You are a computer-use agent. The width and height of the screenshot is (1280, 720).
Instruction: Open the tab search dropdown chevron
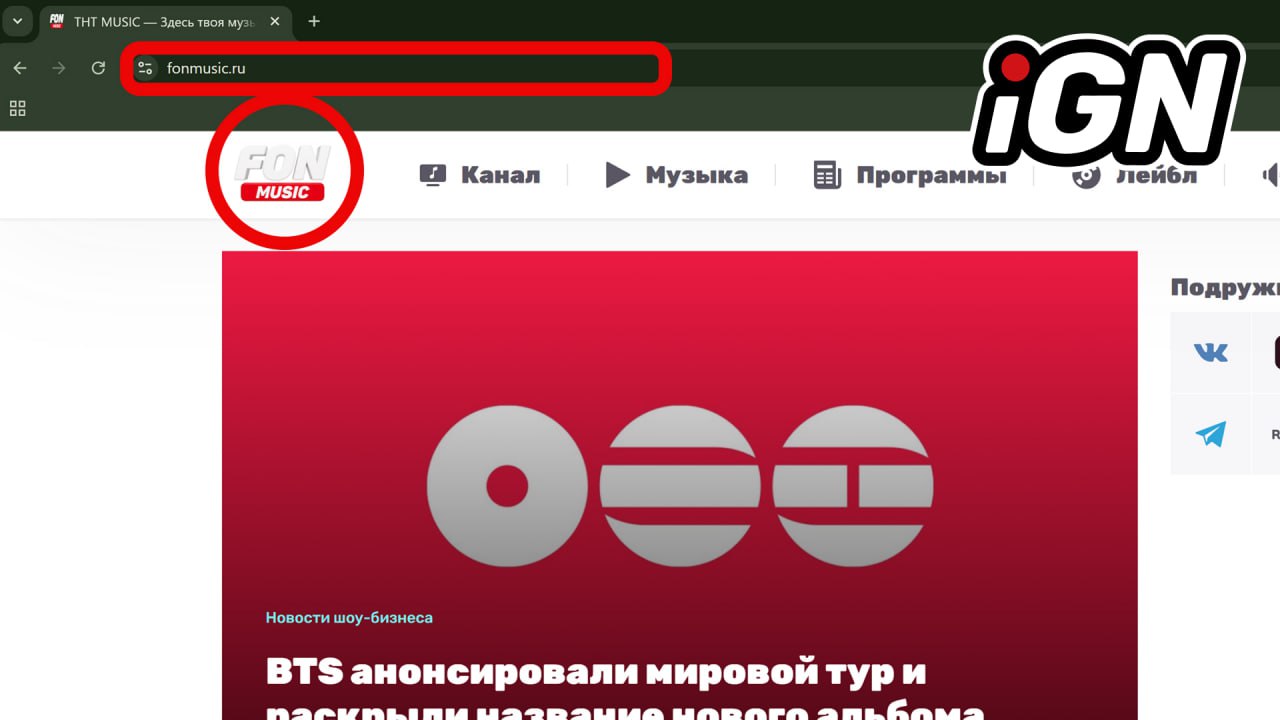click(17, 21)
